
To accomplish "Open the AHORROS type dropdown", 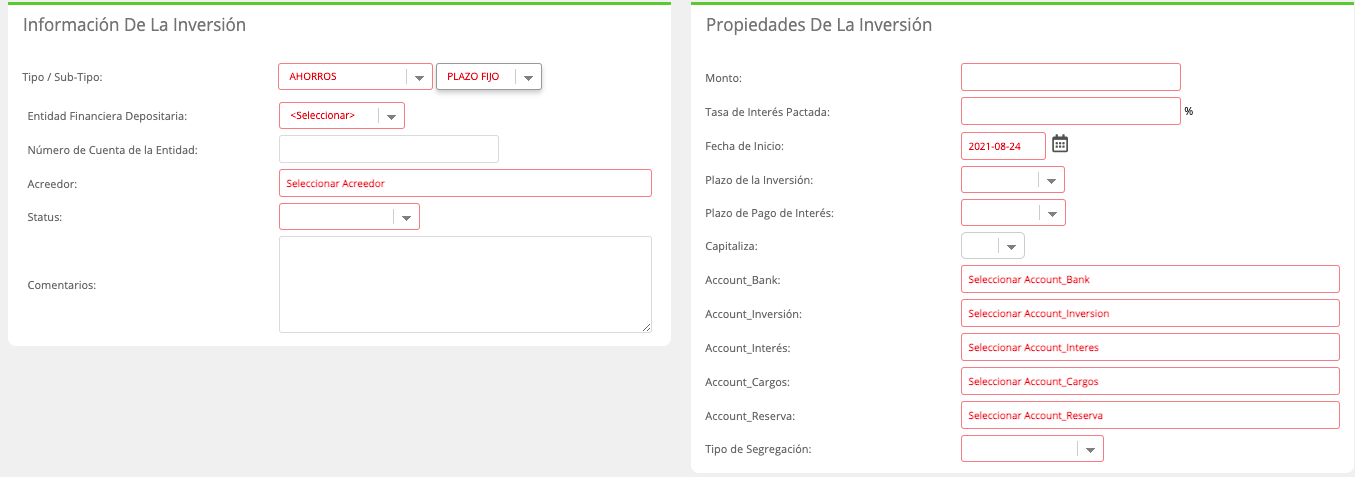I will [356, 77].
